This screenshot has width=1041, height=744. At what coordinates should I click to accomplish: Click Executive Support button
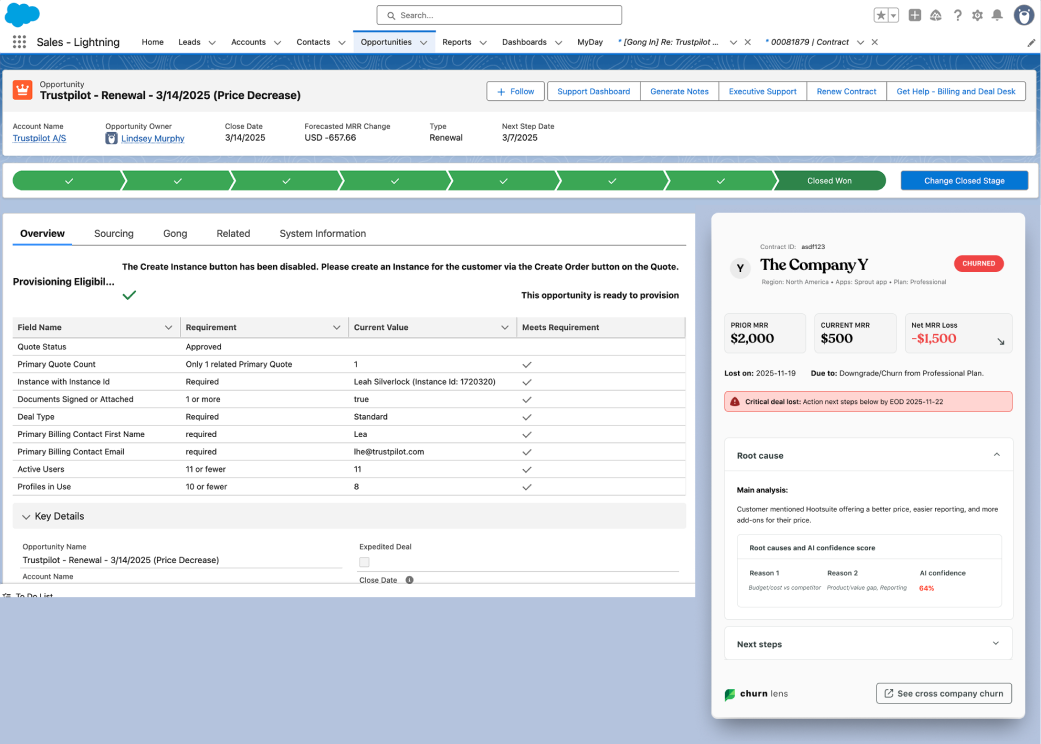pos(762,92)
